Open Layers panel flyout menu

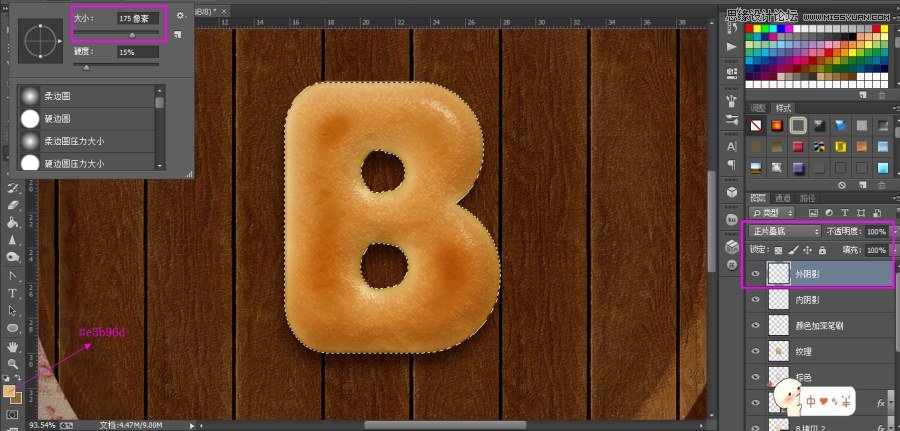(895, 198)
